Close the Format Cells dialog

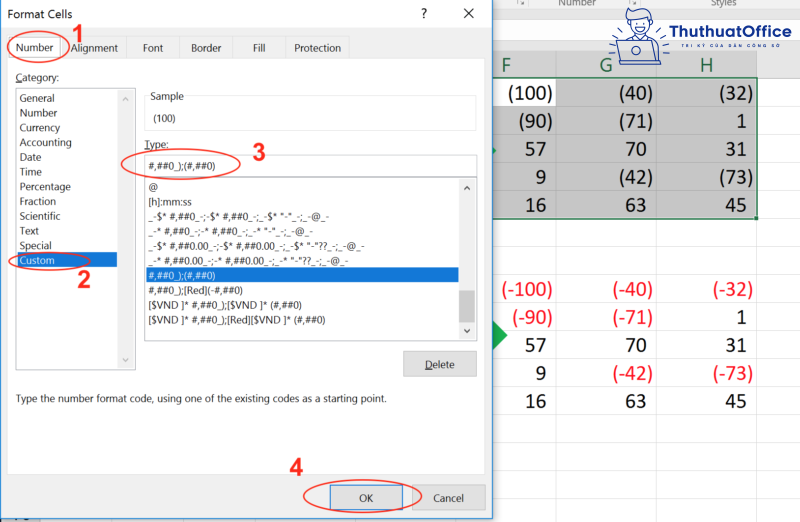468,14
